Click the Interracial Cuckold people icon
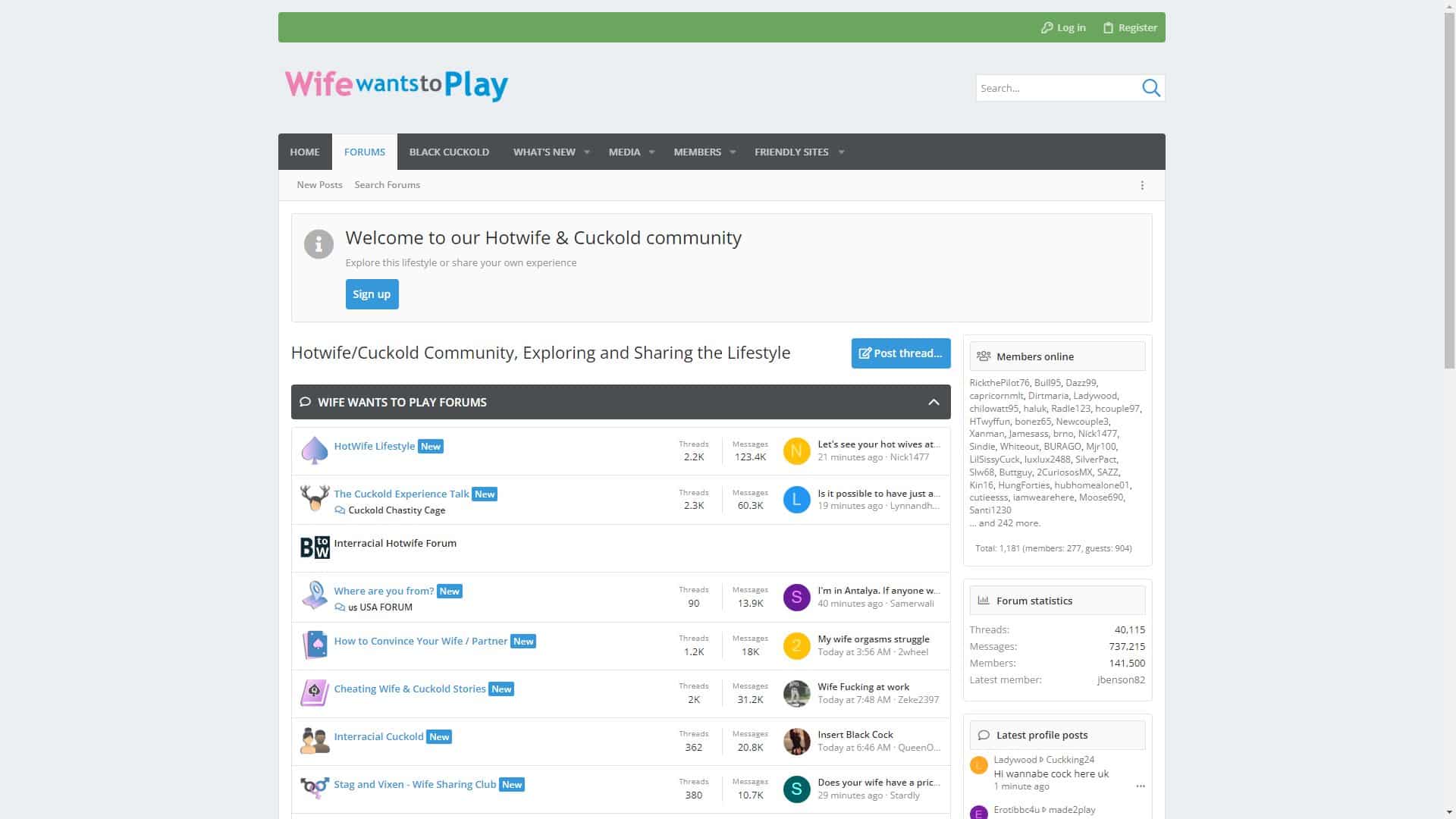 314,741
